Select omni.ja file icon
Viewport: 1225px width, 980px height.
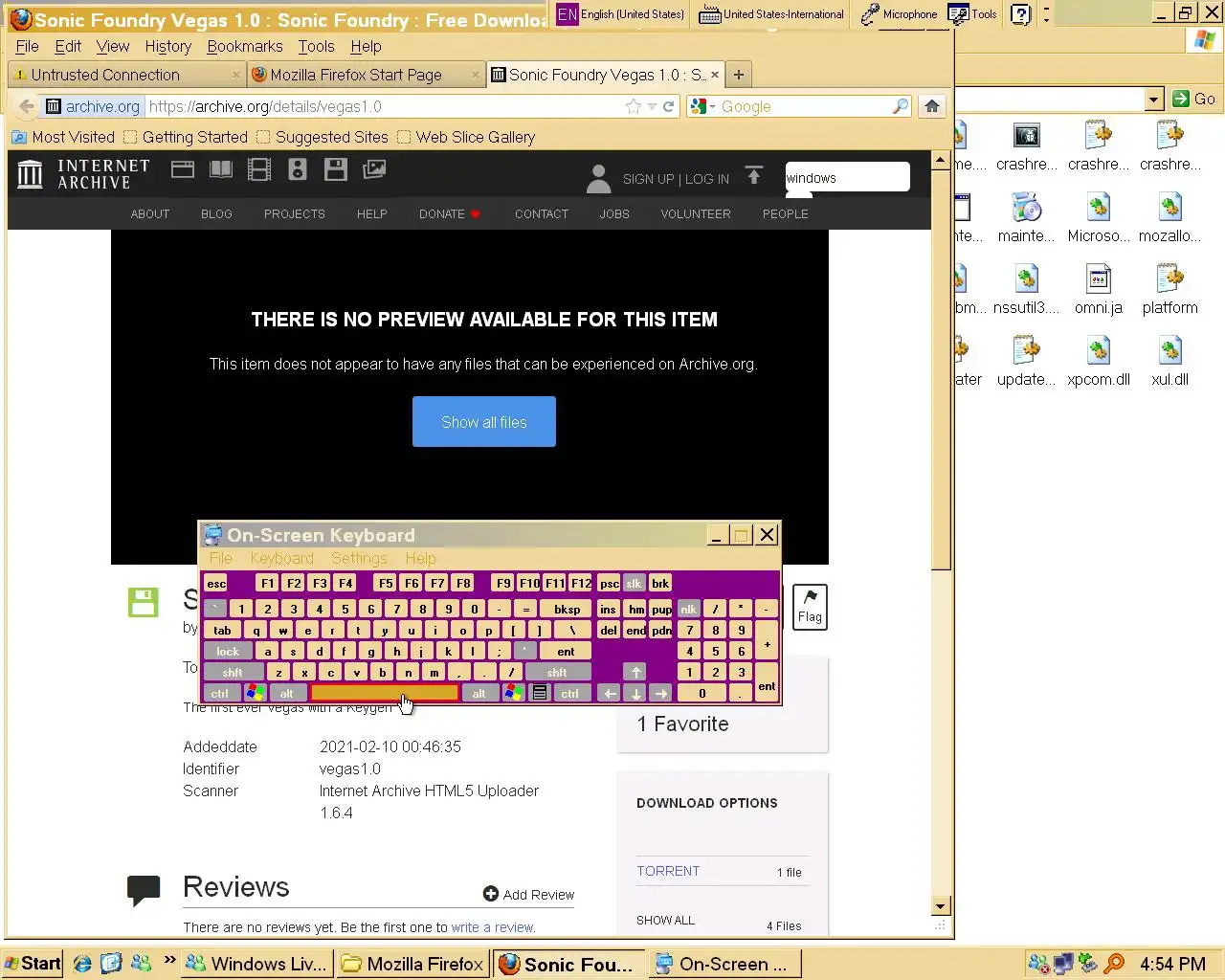(1099, 279)
